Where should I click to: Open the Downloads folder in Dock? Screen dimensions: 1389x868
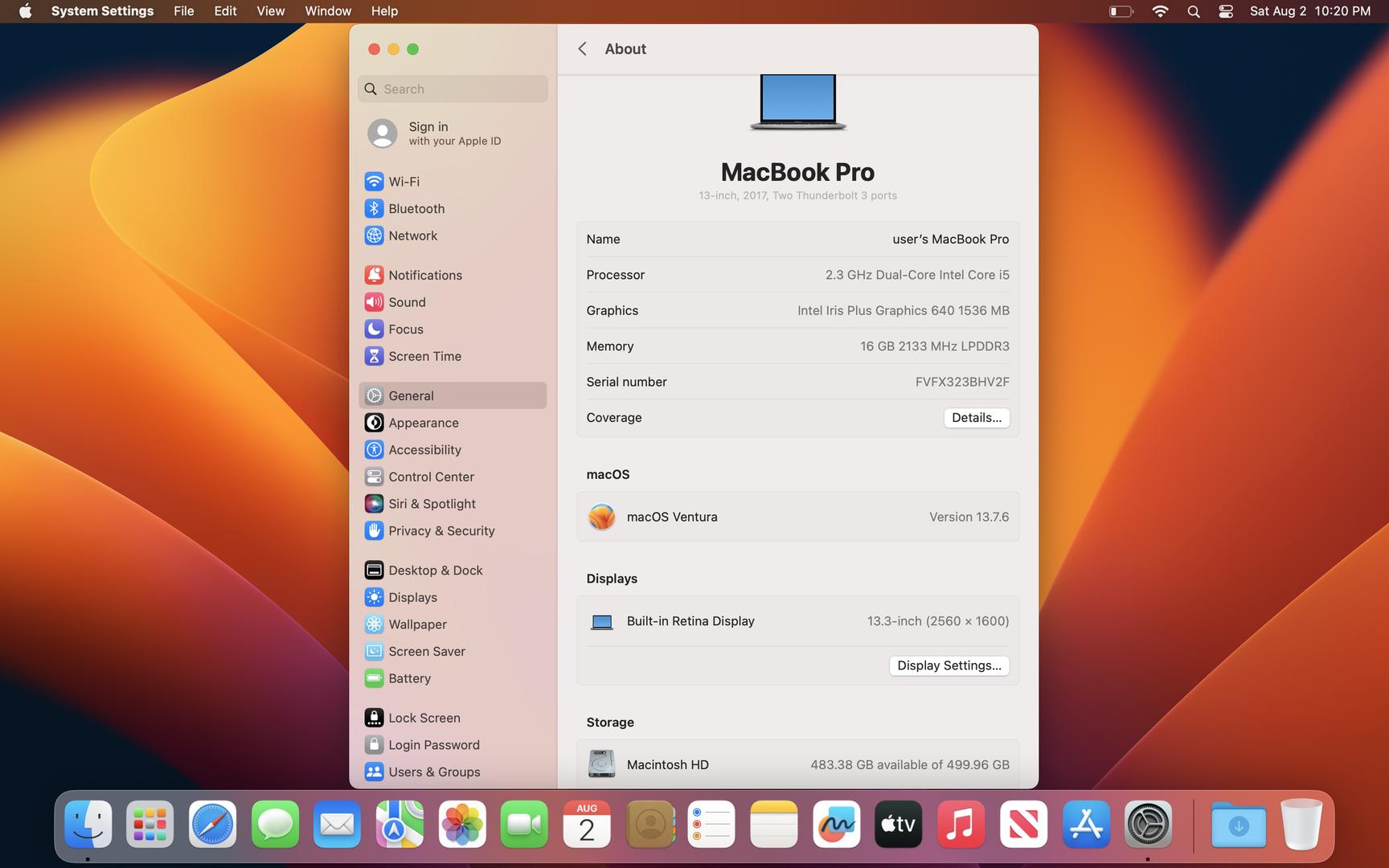(x=1239, y=824)
